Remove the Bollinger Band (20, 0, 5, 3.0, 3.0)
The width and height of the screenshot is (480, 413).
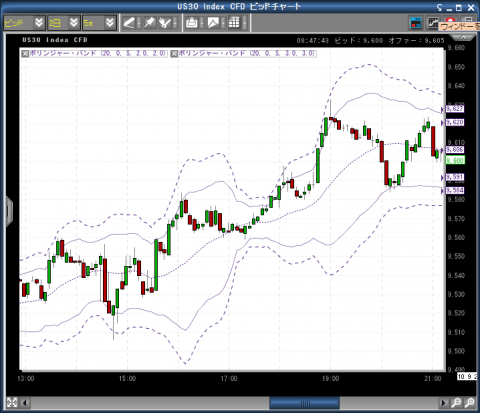coord(174,53)
